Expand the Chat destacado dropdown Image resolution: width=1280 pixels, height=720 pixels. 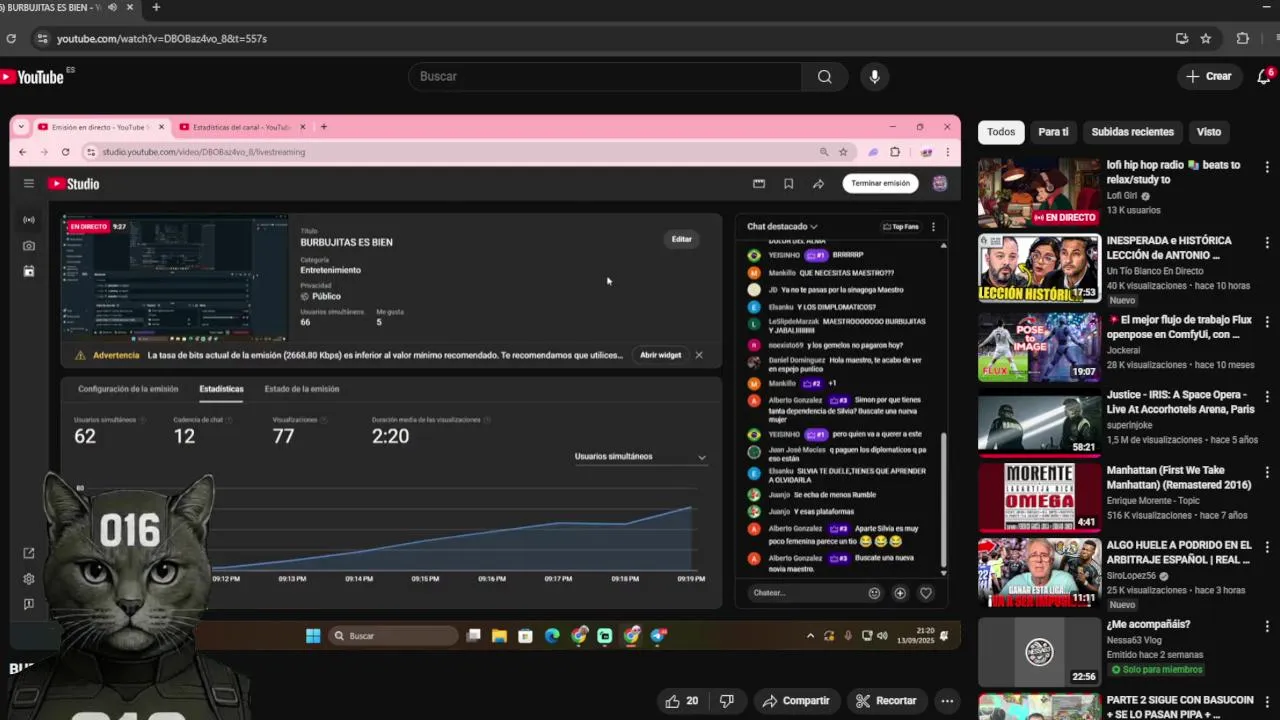pos(782,227)
